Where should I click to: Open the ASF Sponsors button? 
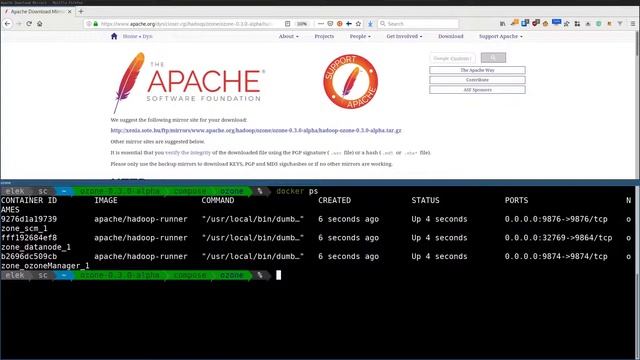point(477,90)
